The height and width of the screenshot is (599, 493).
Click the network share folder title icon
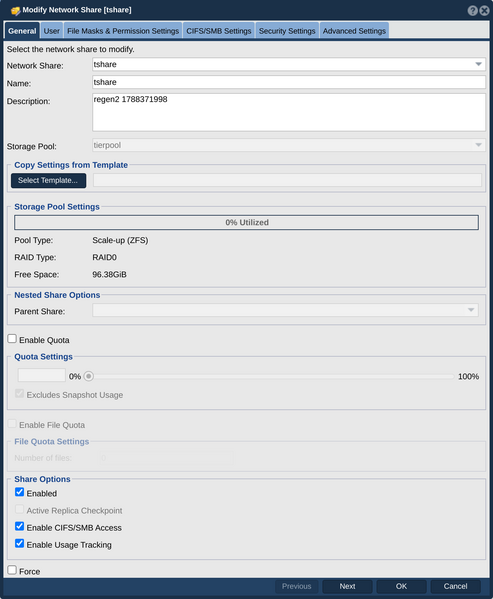click(15, 10)
